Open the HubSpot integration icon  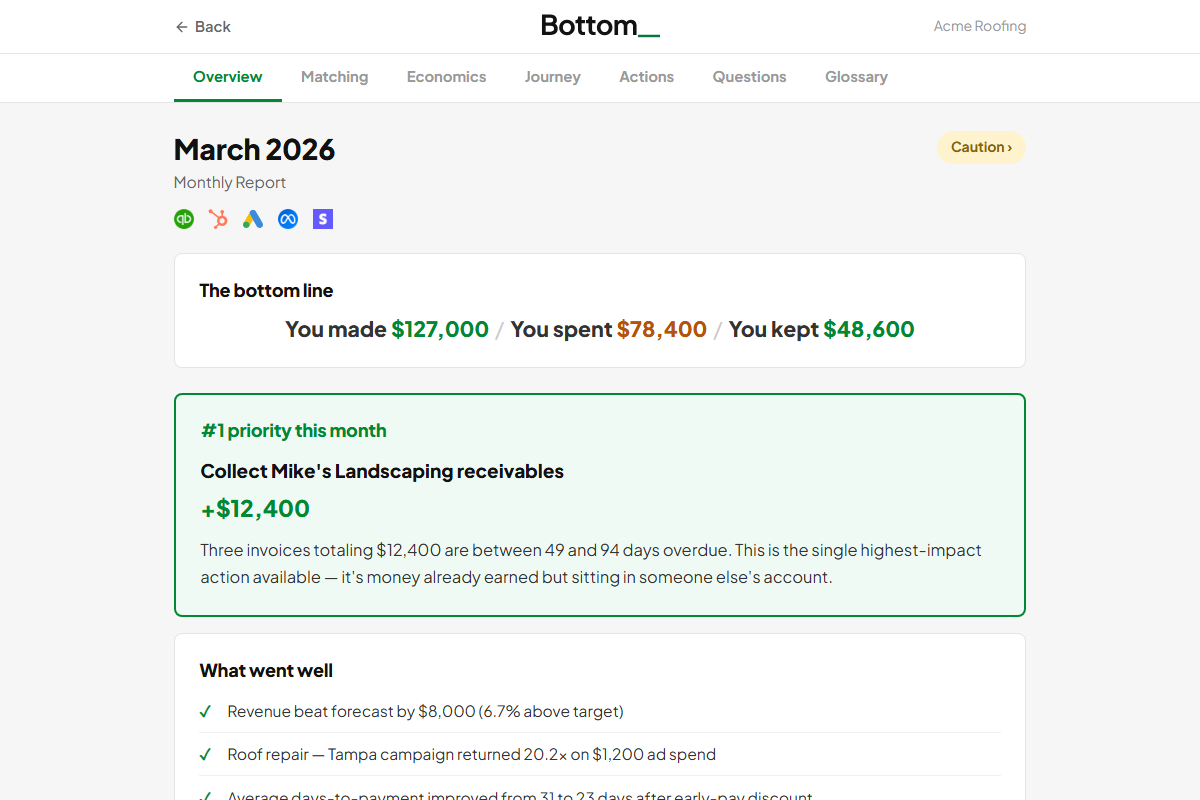[x=218, y=218]
